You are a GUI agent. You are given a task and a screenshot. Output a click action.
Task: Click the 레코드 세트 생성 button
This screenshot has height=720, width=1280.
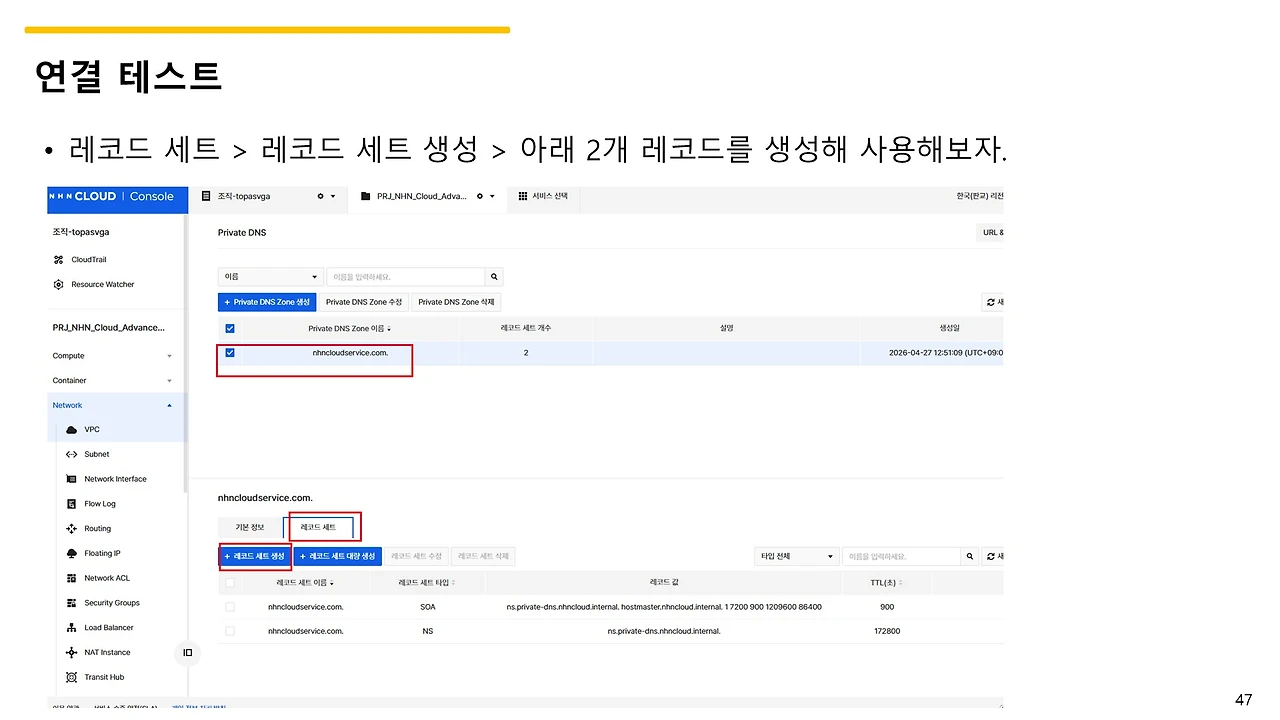tap(254, 556)
